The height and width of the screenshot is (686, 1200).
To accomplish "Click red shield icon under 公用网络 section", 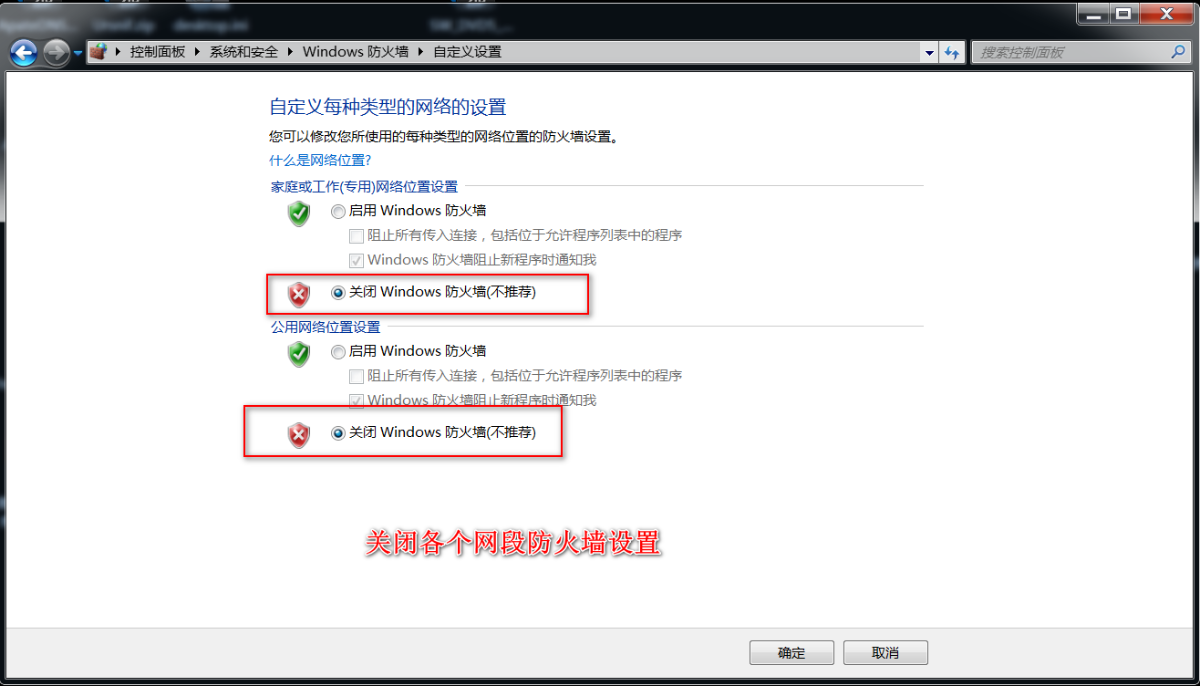I will tap(299, 434).
